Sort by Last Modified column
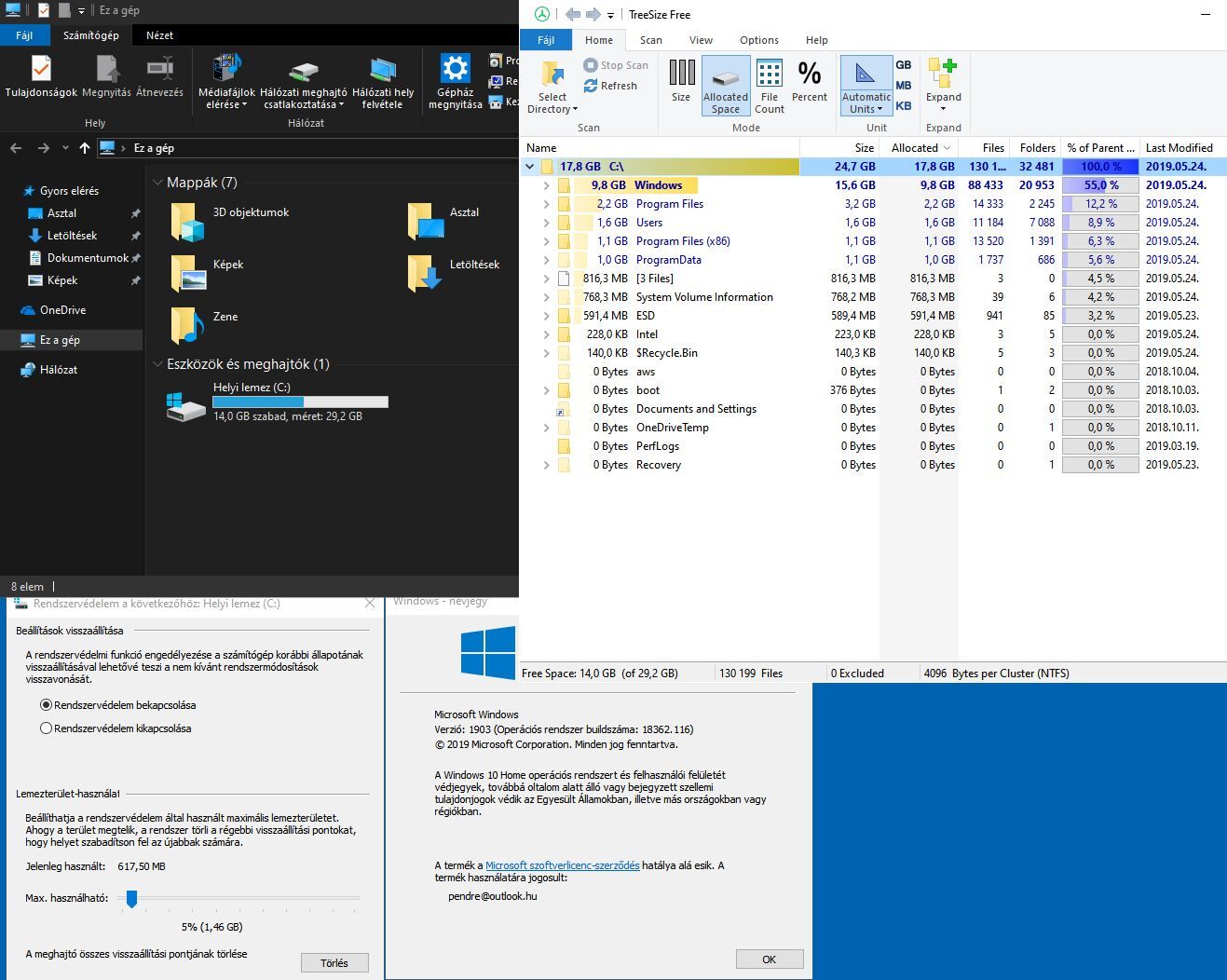The image size is (1227, 980). coord(1183,147)
